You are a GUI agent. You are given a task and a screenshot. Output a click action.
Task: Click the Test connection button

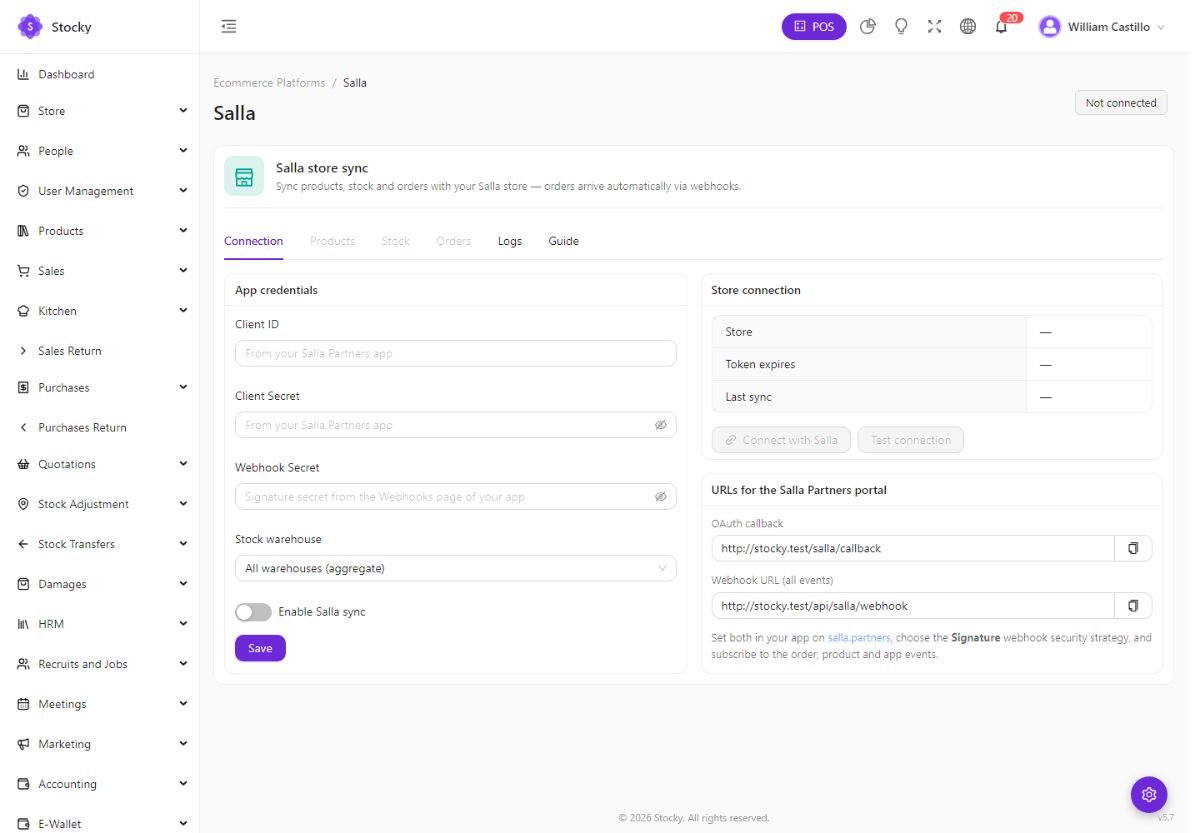coord(910,440)
